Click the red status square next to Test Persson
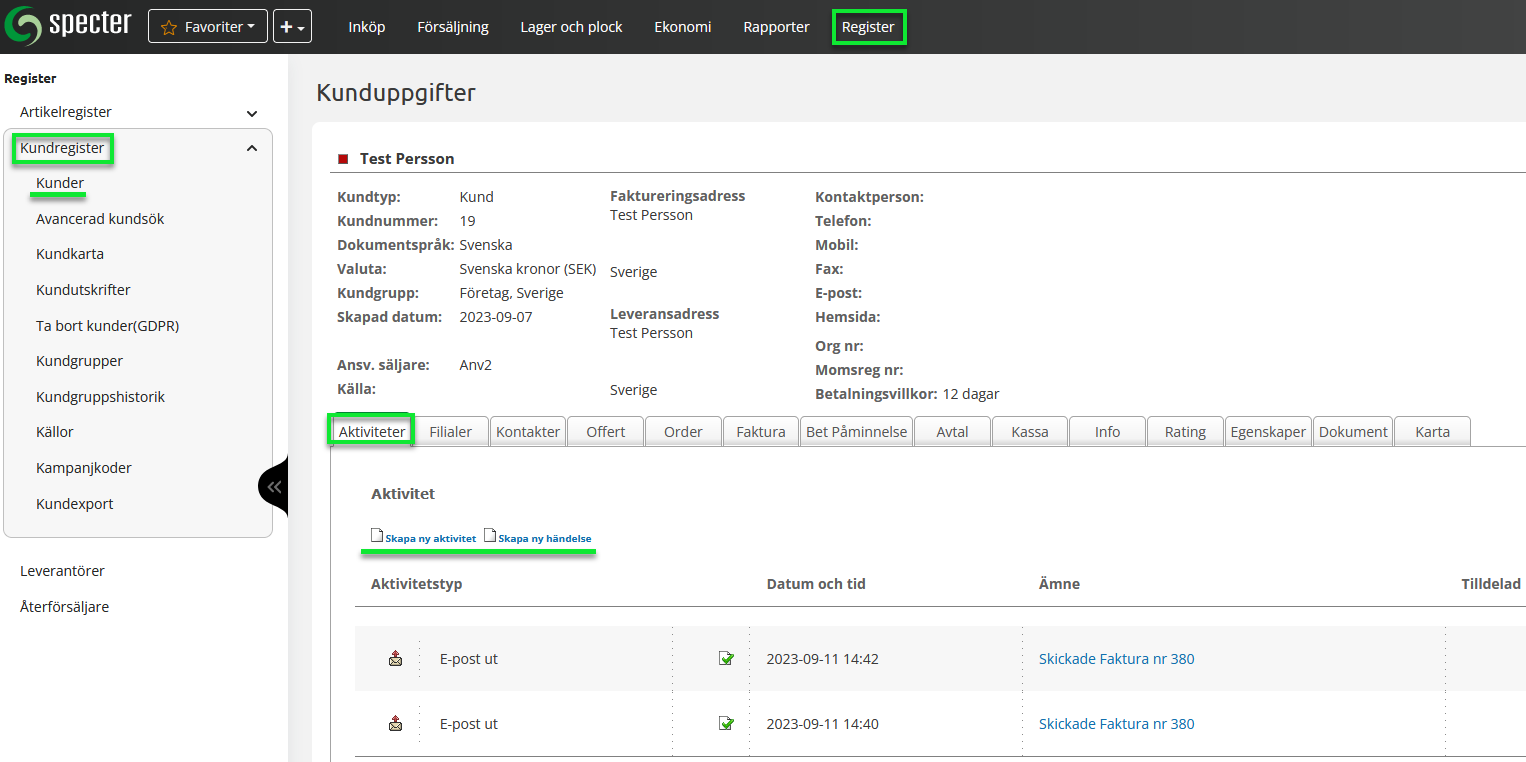Screen dimensions: 1526x762 click(343, 159)
